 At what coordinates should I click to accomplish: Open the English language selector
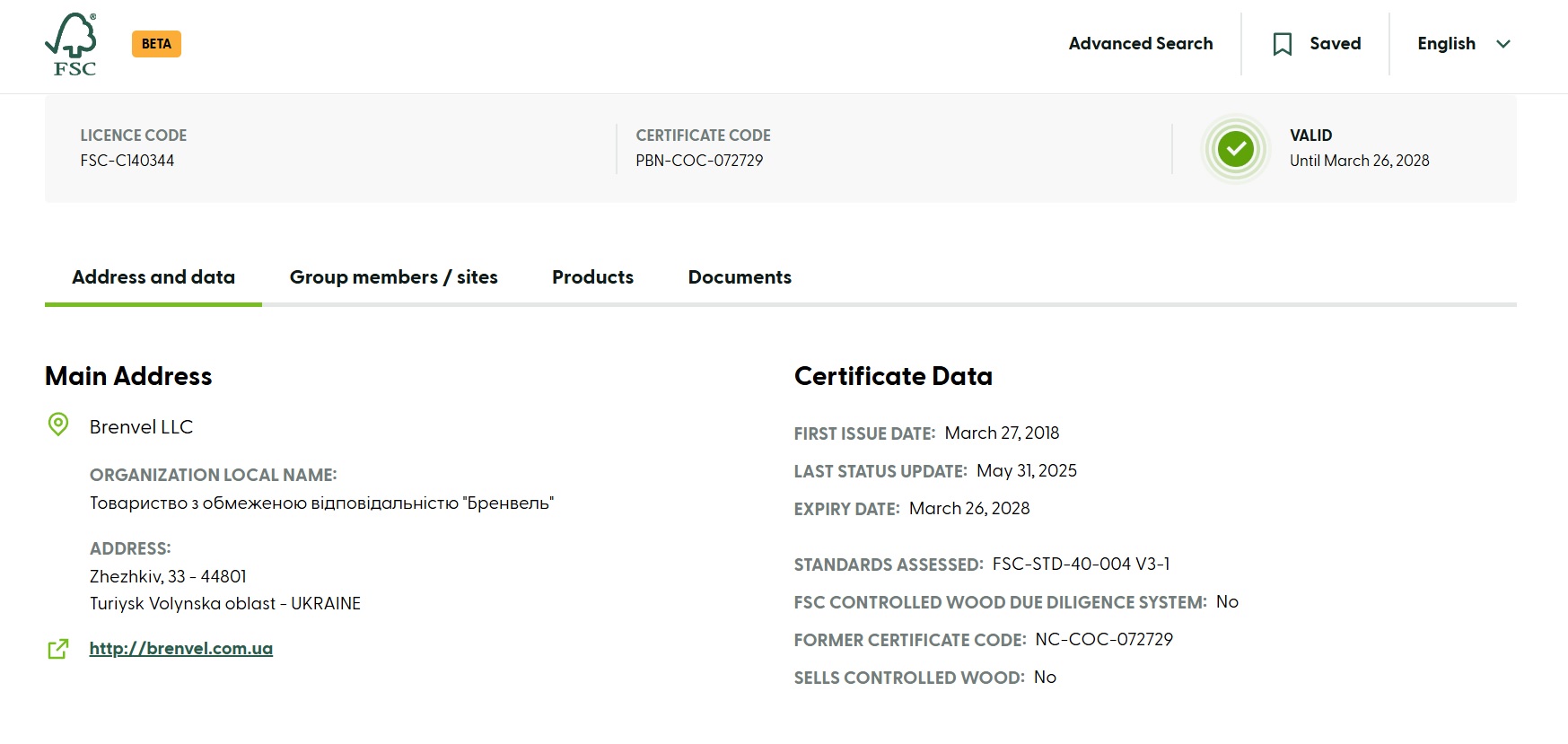[x=1464, y=44]
